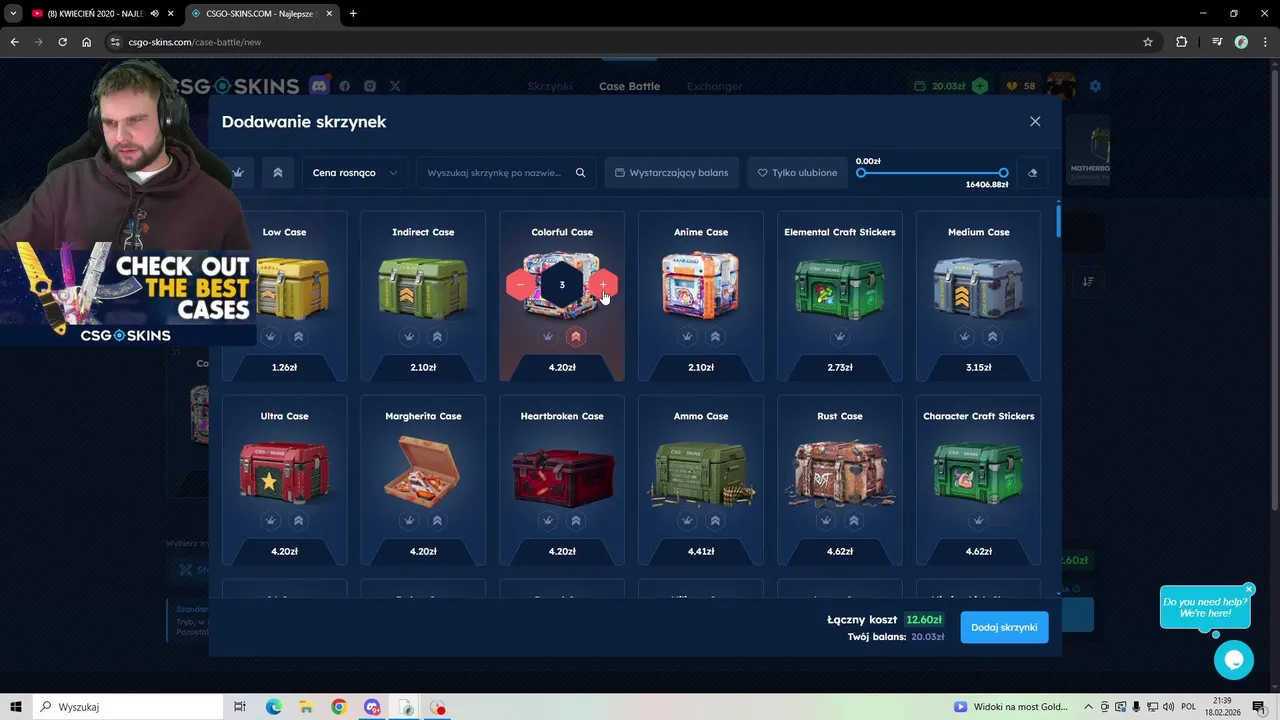1280x720 pixels.
Task: Toggle the double-chevron option under Medium Case
Action: [993, 337]
